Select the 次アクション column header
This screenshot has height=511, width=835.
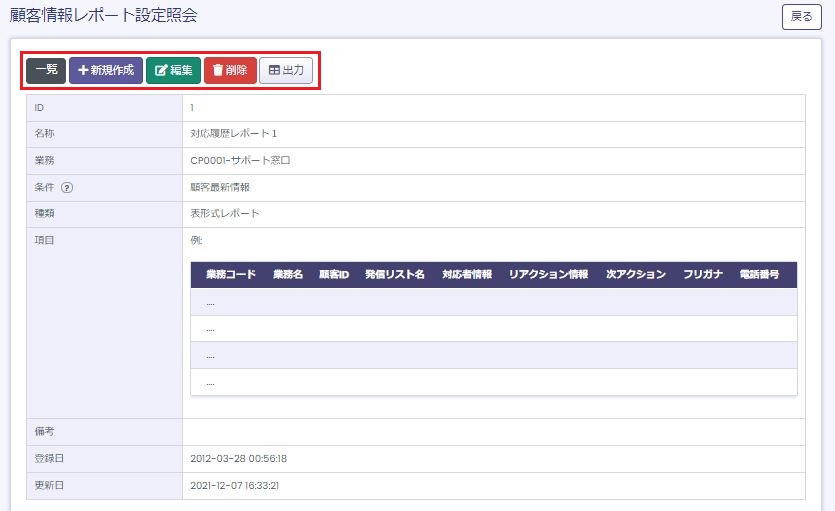635,275
